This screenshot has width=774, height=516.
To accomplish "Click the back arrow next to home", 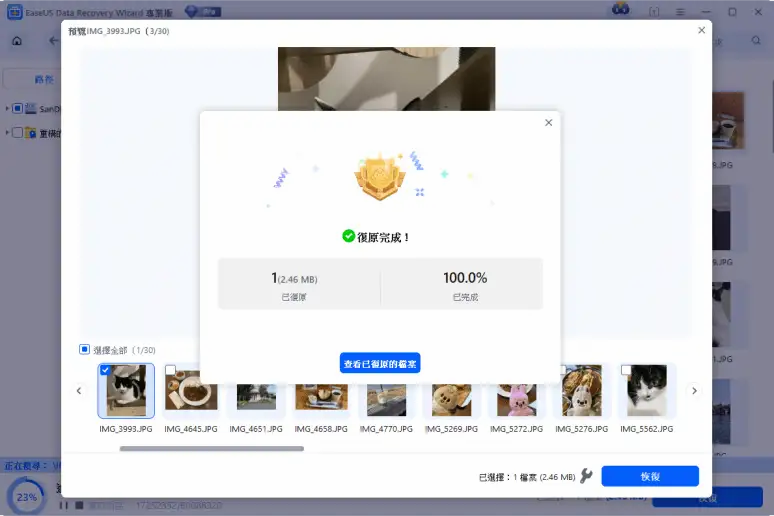I will 53,41.
